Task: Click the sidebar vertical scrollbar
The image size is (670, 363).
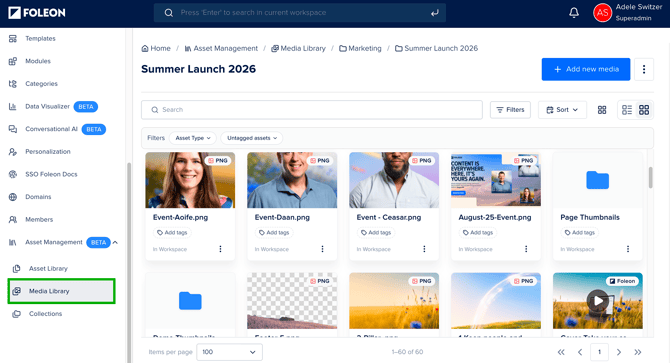Action: 129,263
